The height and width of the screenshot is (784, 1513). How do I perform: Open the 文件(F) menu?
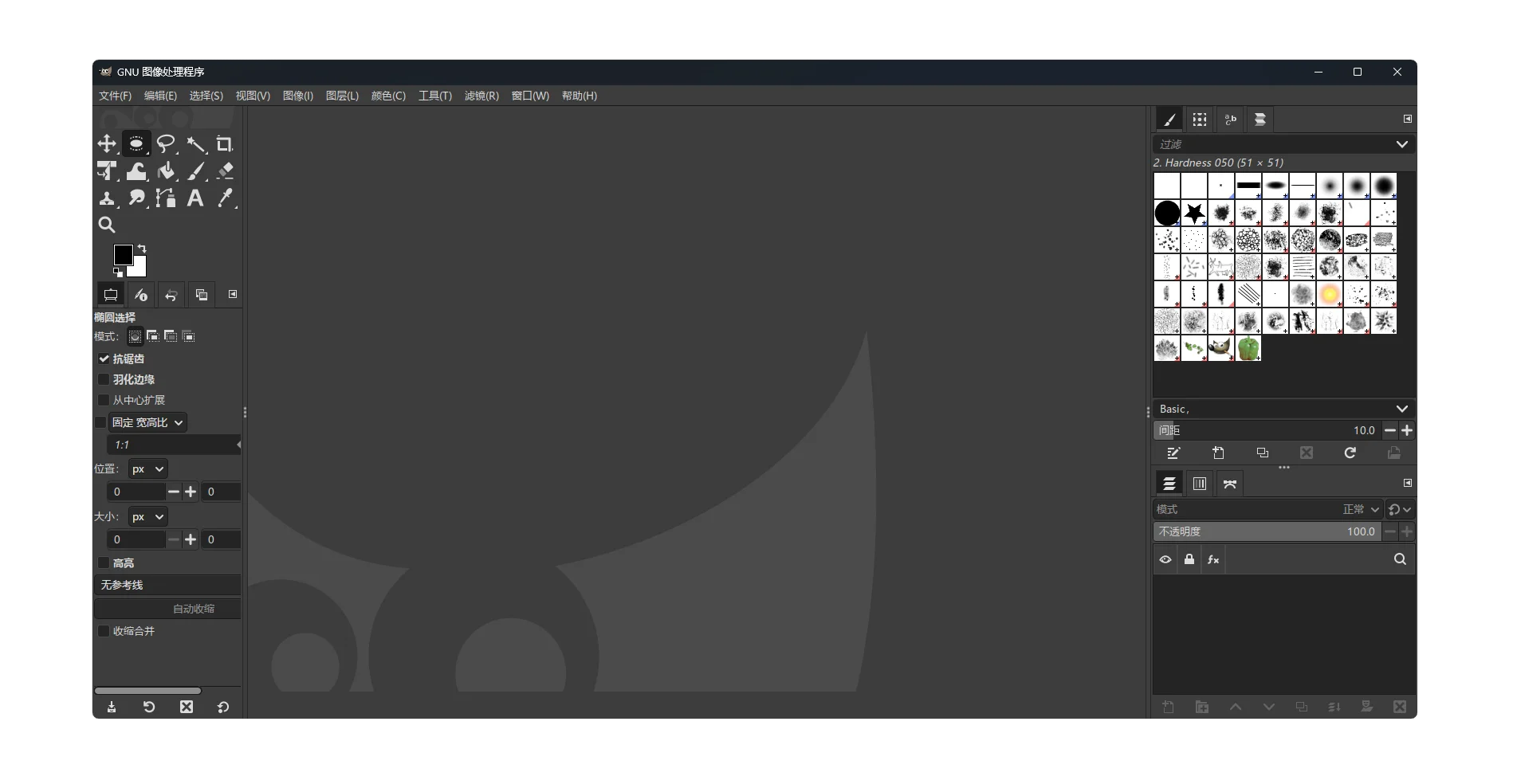pos(116,96)
